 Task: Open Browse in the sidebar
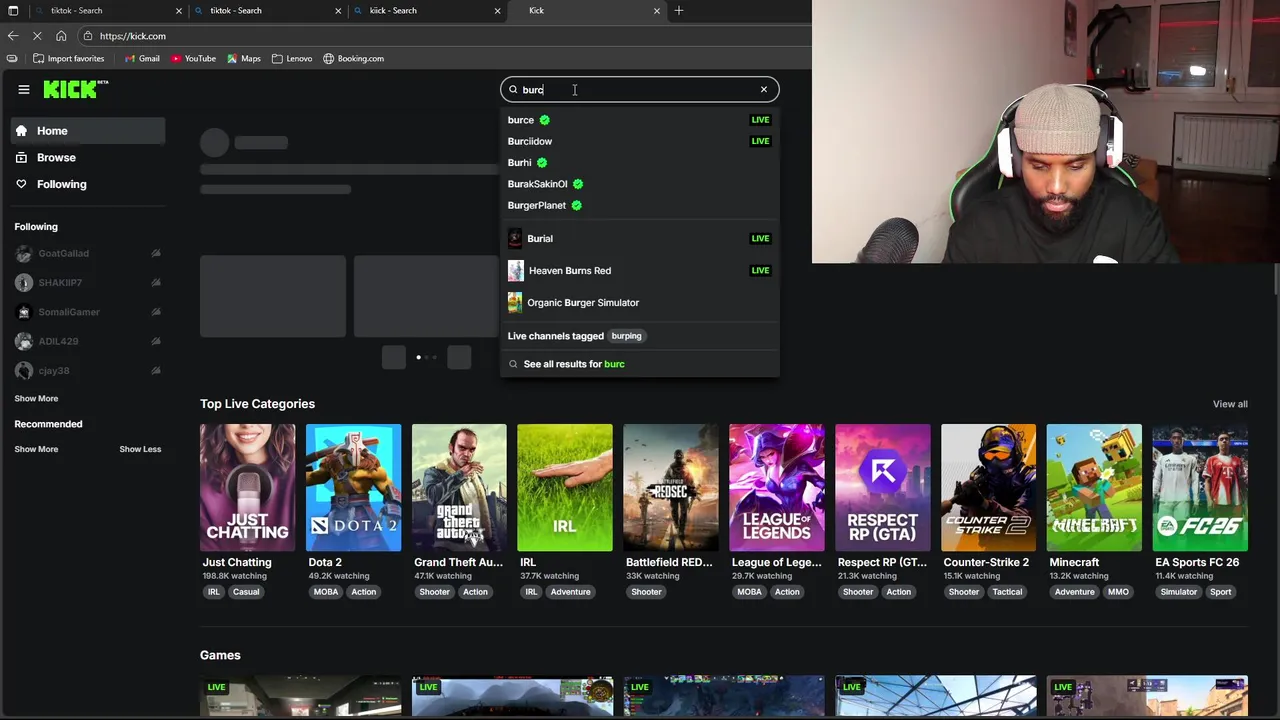click(88, 157)
